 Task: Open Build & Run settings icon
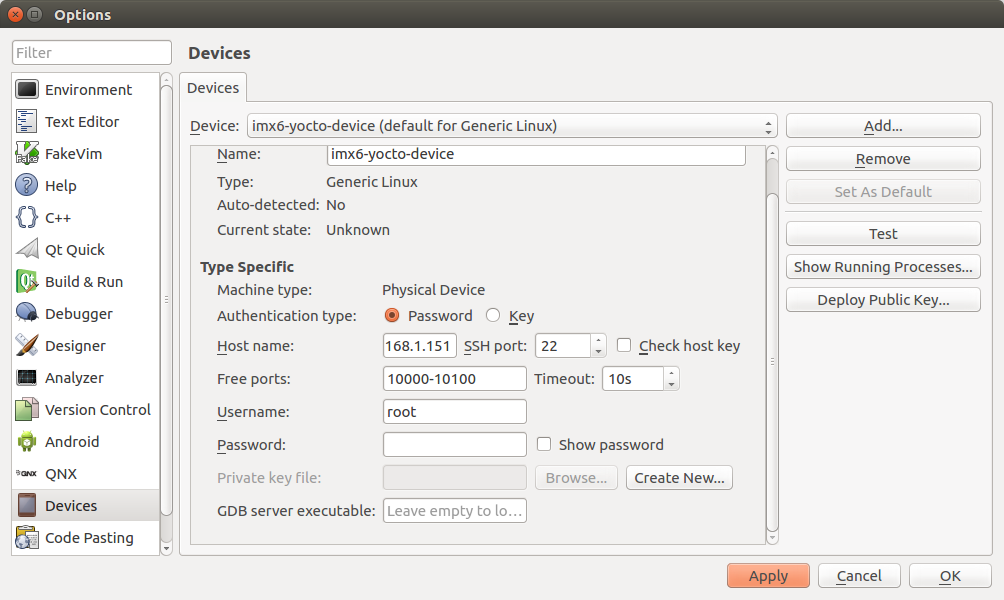27,282
